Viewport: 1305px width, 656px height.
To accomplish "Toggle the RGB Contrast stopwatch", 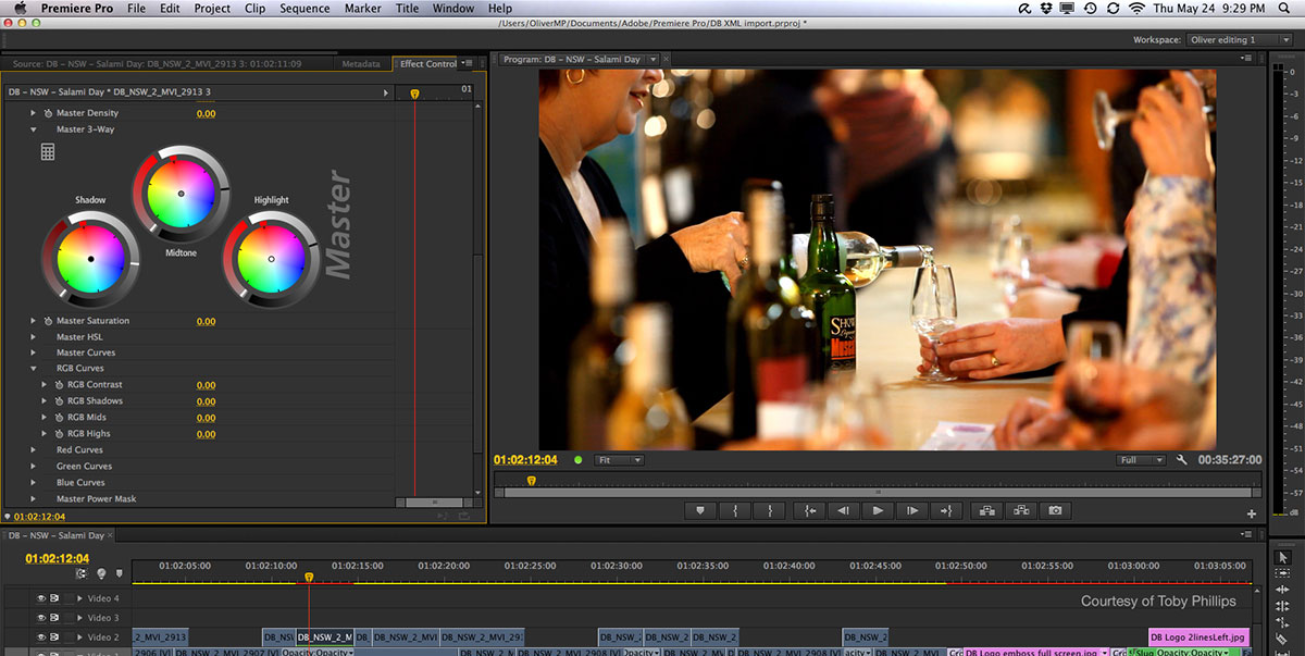I will tap(59, 385).
